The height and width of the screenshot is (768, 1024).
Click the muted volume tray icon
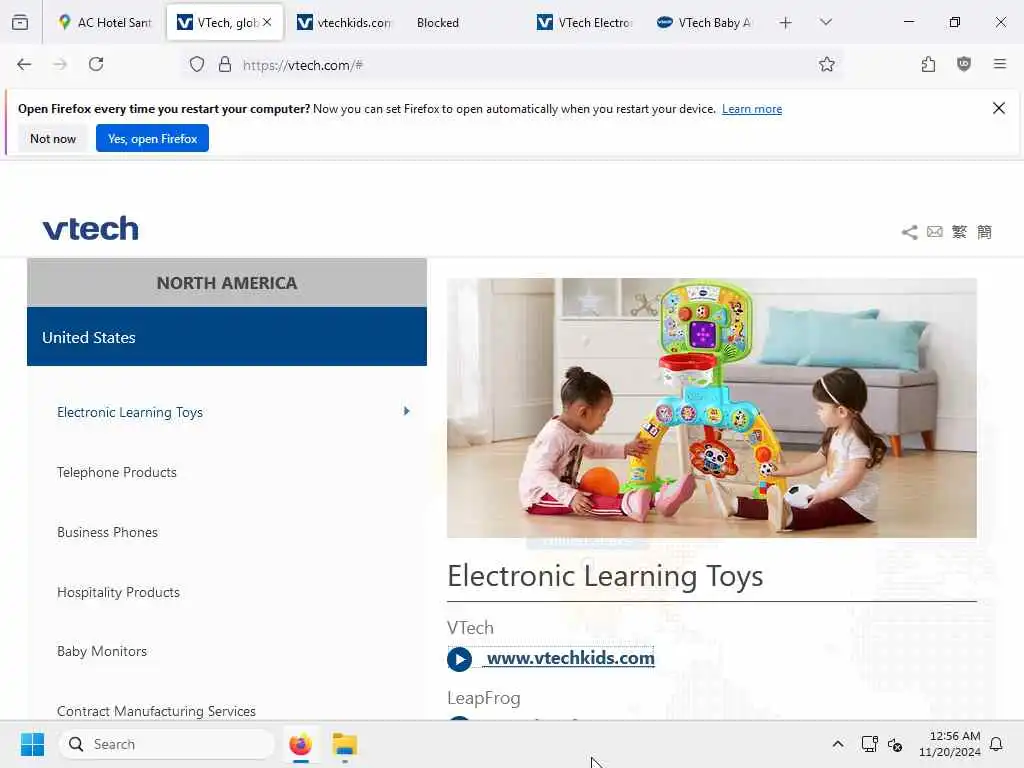pyautogui.click(x=895, y=744)
